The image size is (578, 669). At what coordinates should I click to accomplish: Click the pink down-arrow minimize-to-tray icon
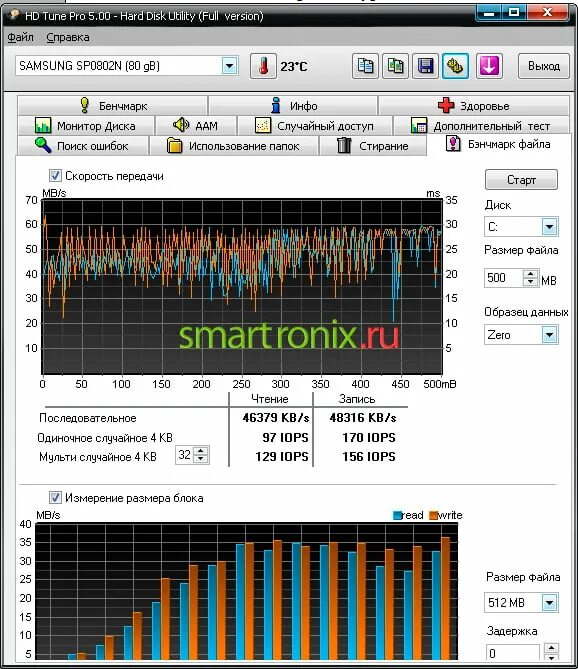(489, 66)
